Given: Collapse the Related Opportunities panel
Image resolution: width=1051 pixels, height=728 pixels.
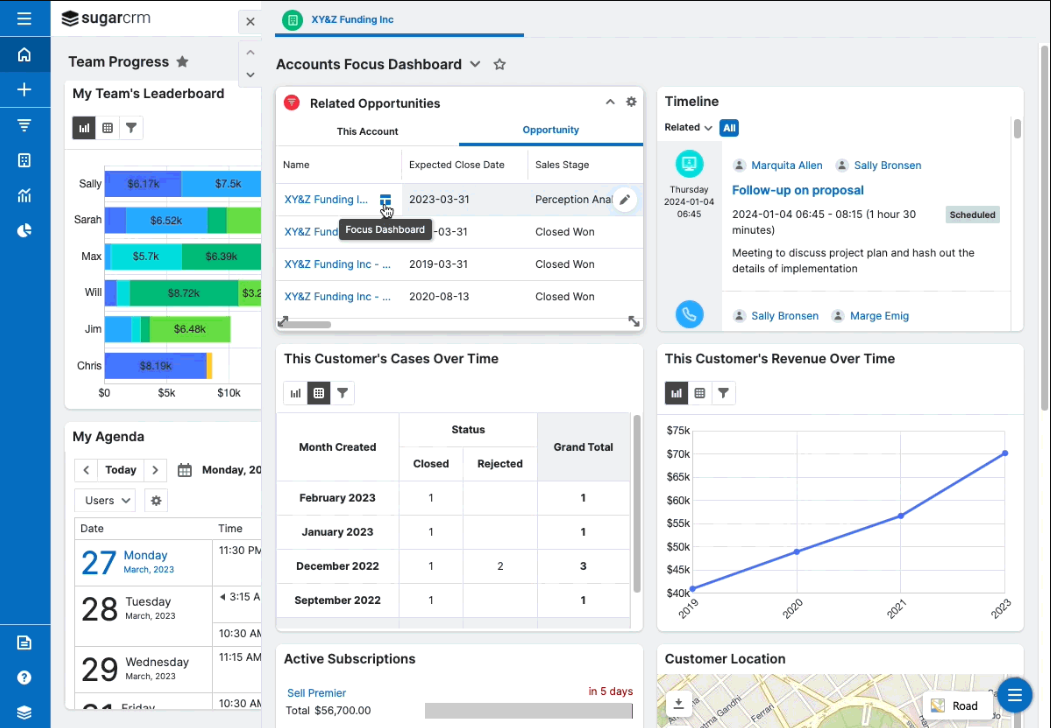Looking at the screenshot, I should point(610,102).
